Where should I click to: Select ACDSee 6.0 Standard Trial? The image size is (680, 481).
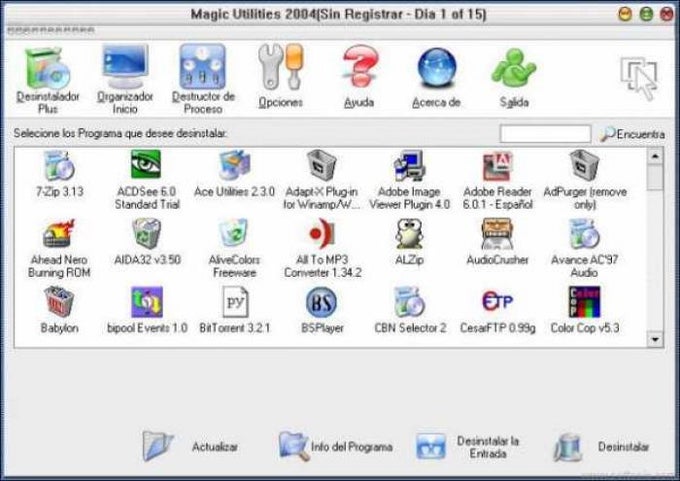point(147,180)
